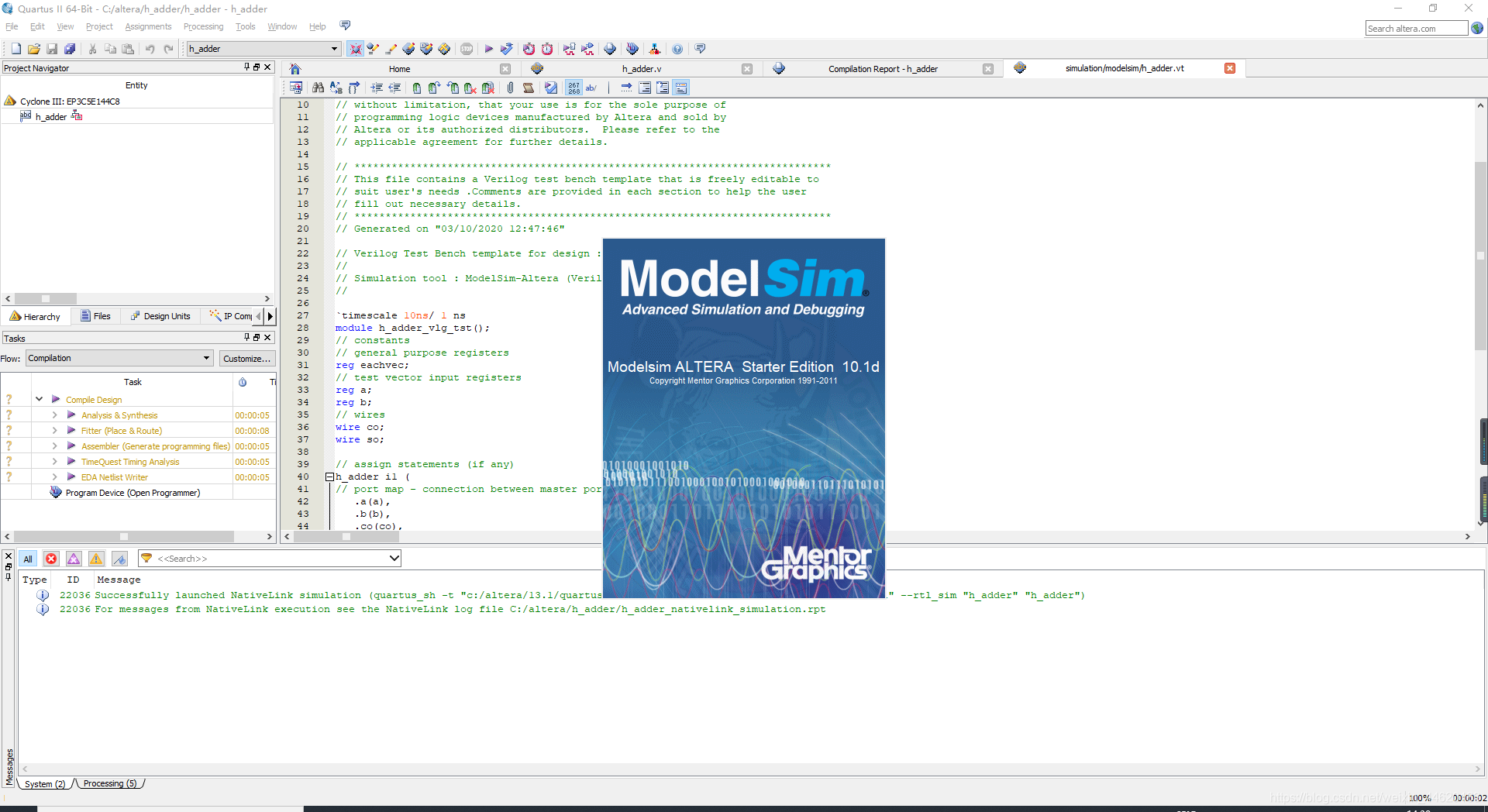Switch to the Compilation Report tab
Image resolution: width=1488 pixels, height=812 pixels.
point(883,69)
